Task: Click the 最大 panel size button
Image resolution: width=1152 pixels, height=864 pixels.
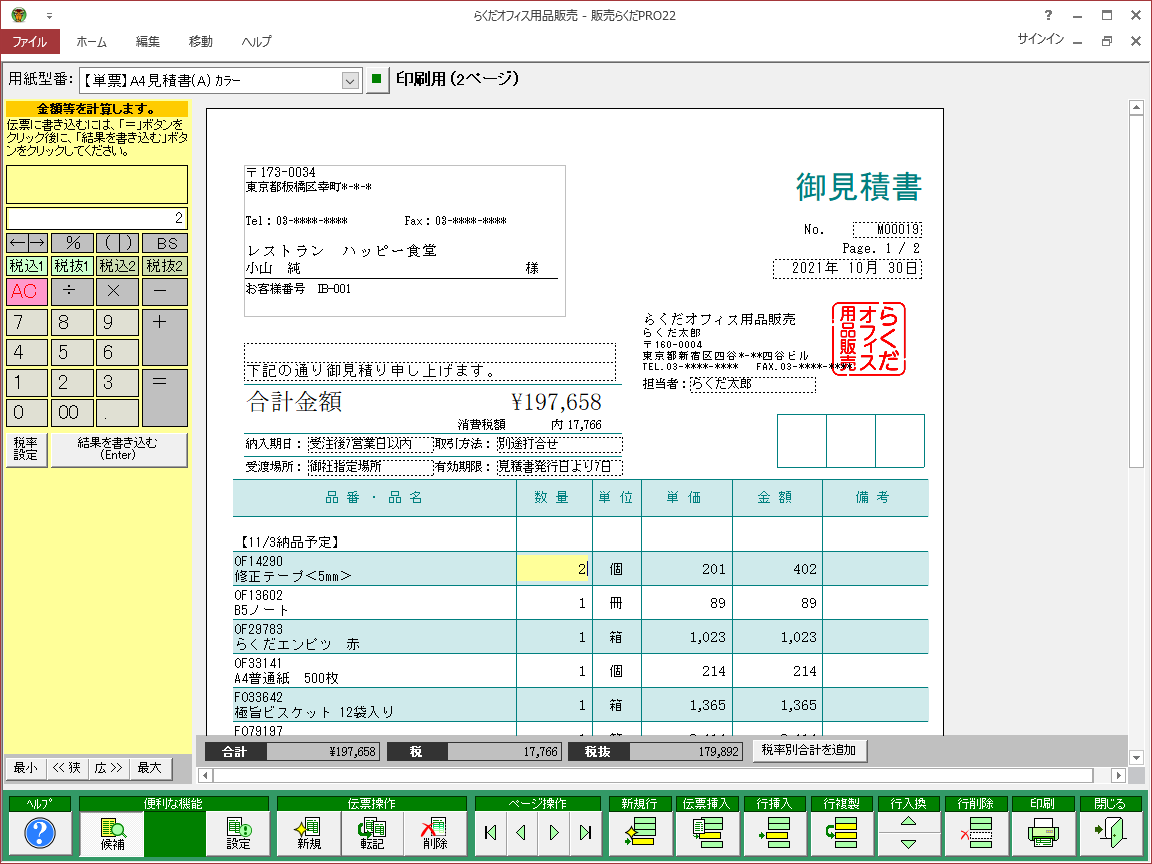Action: pyautogui.click(x=149, y=768)
